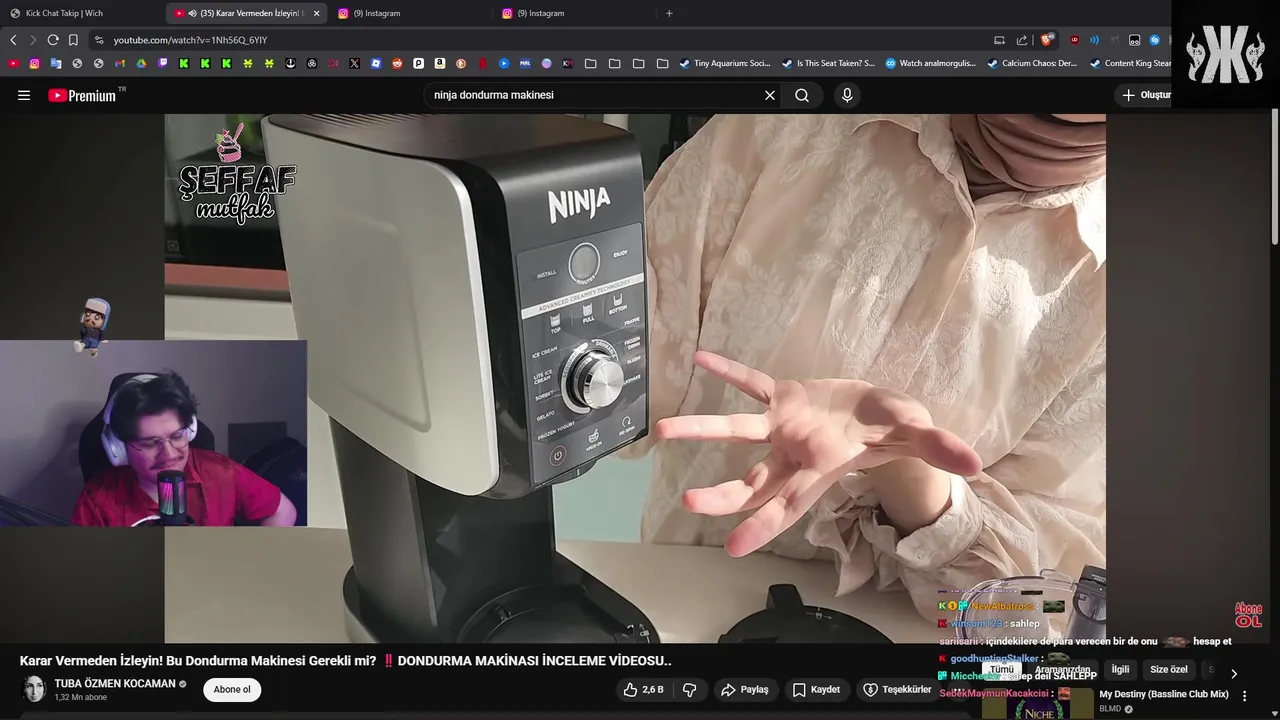Open the Twitch bookmark icon
The image size is (1280, 720).
pos(162,63)
